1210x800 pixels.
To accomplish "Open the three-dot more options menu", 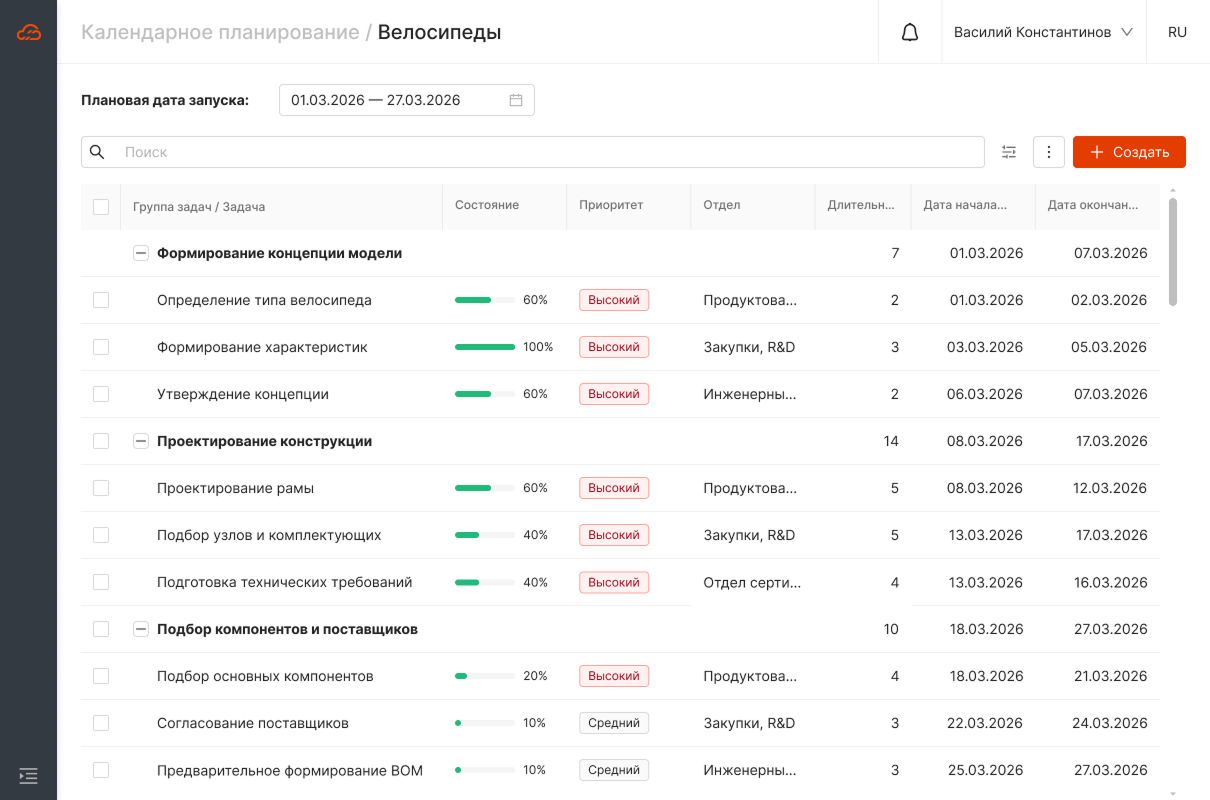I will pyautogui.click(x=1048, y=152).
